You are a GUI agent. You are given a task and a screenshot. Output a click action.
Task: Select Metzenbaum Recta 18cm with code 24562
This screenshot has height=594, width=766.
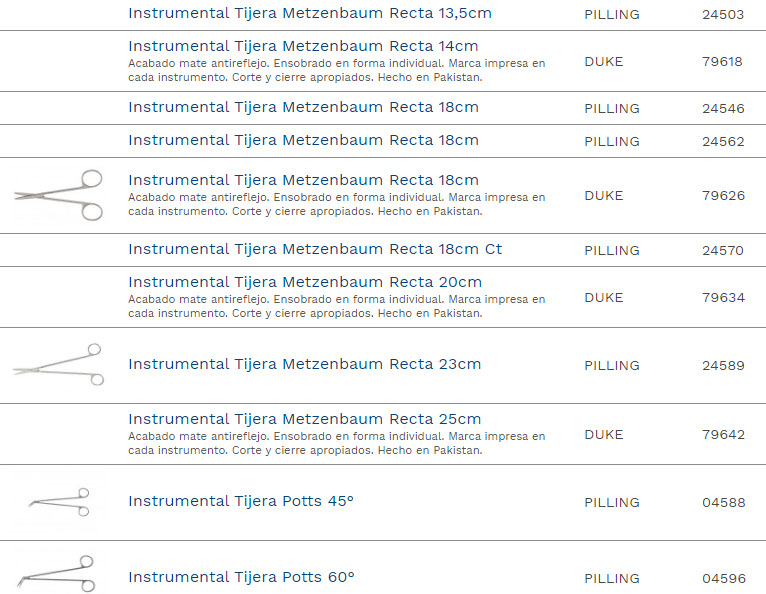pyautogui.click(x=303, y=140)
